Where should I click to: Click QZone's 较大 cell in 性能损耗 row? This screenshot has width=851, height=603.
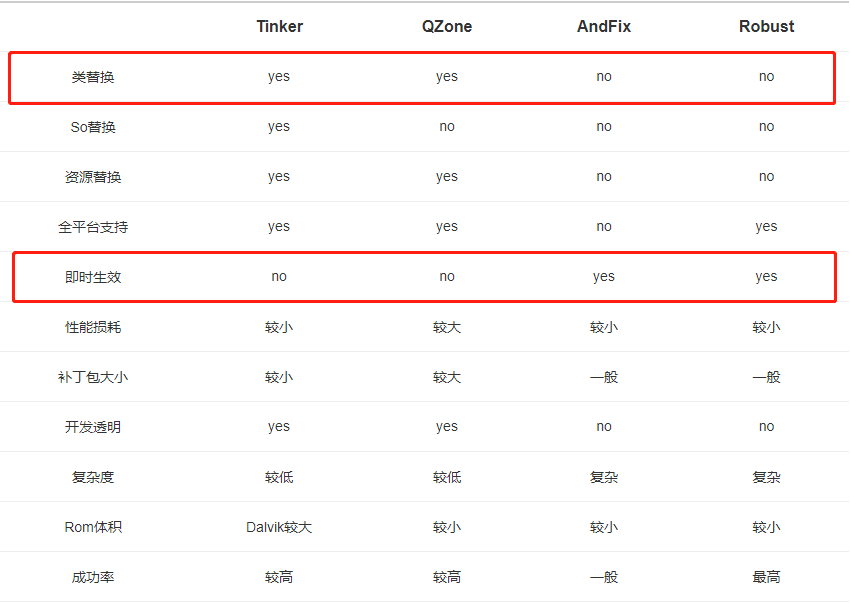(x=446, y=327)
